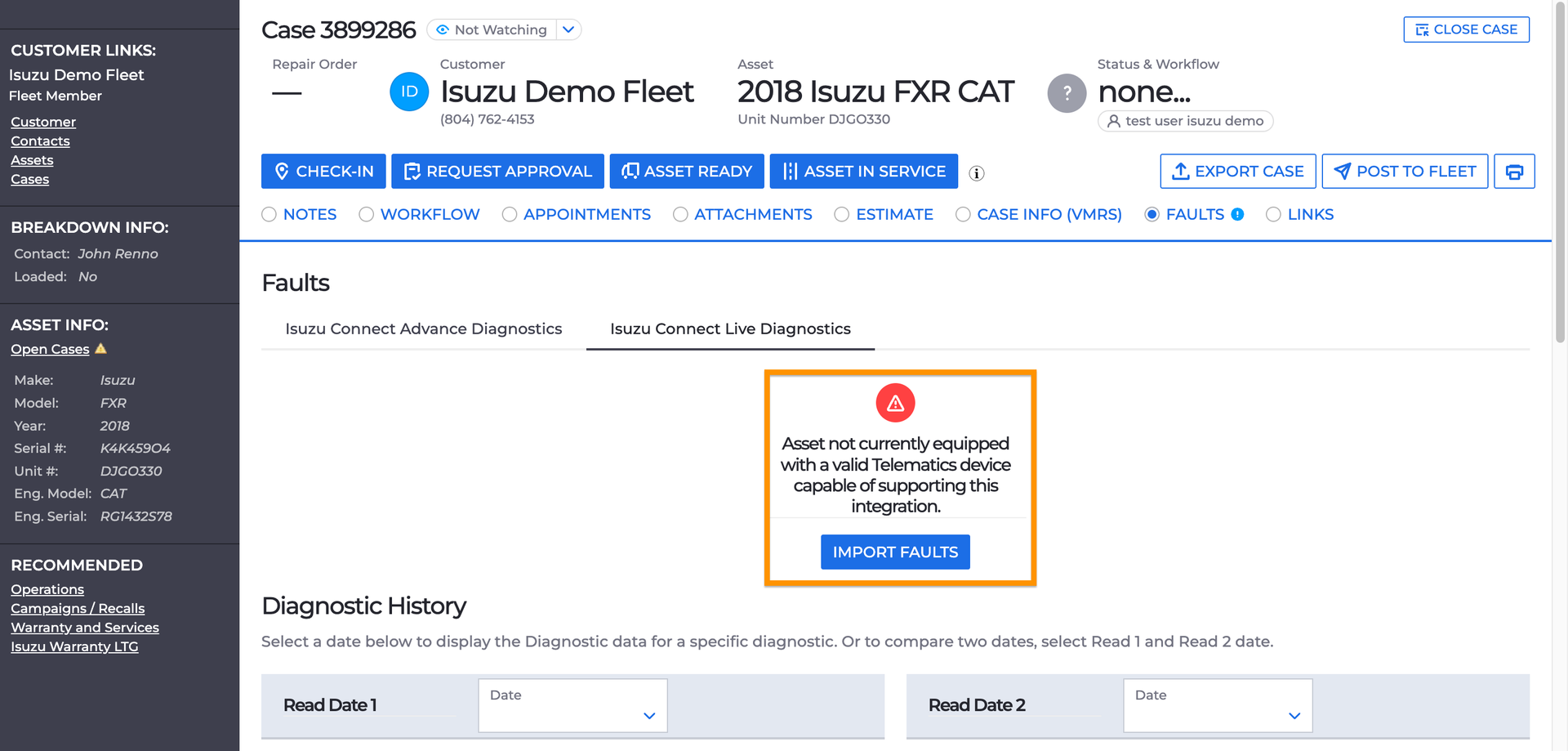Open the Campaigns / Recalls link

point(78,609)
